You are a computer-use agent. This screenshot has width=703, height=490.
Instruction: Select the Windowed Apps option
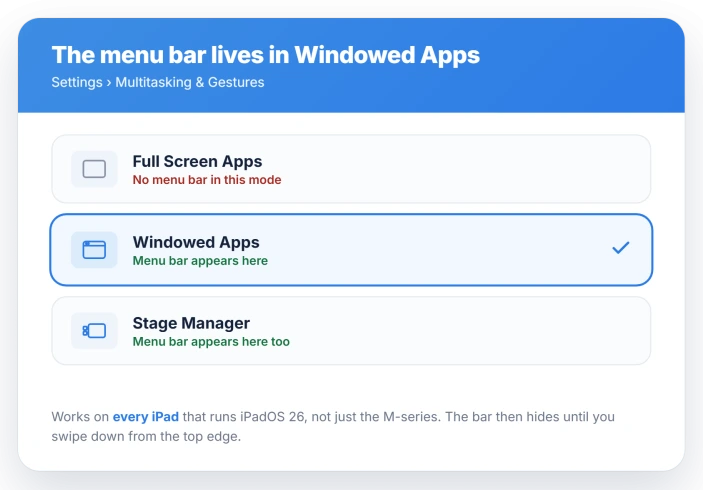point(351,250)
